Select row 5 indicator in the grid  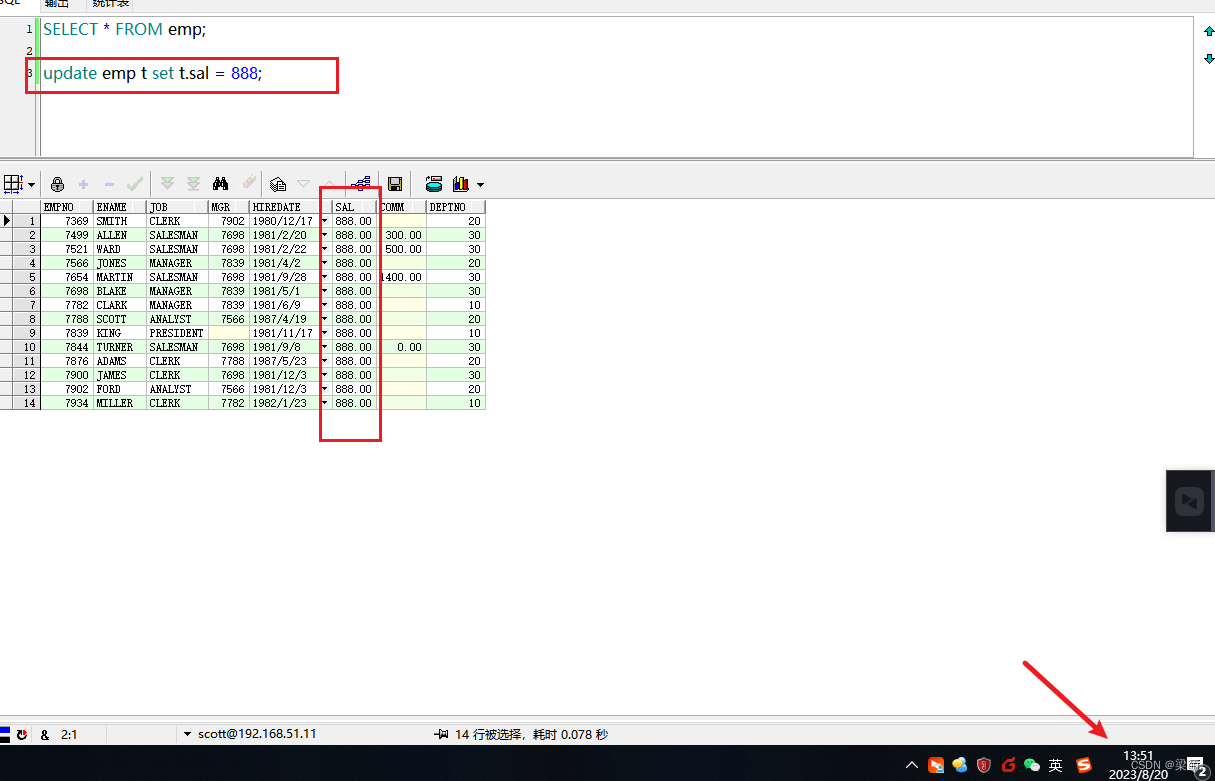pos(26,277)
